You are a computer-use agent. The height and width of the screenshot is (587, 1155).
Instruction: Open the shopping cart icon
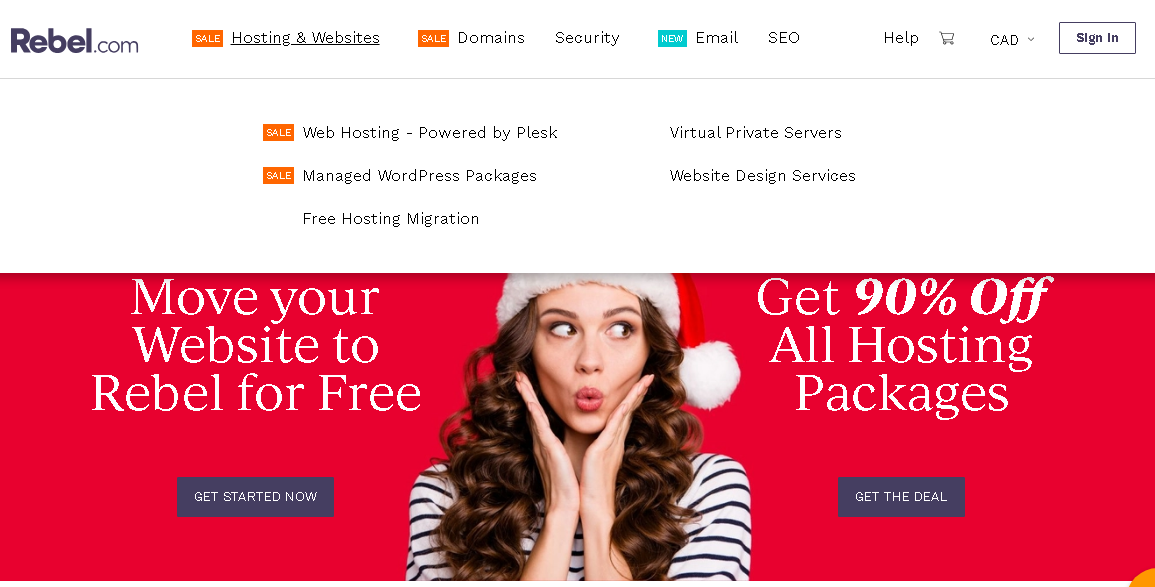click(x=947, y=38)
